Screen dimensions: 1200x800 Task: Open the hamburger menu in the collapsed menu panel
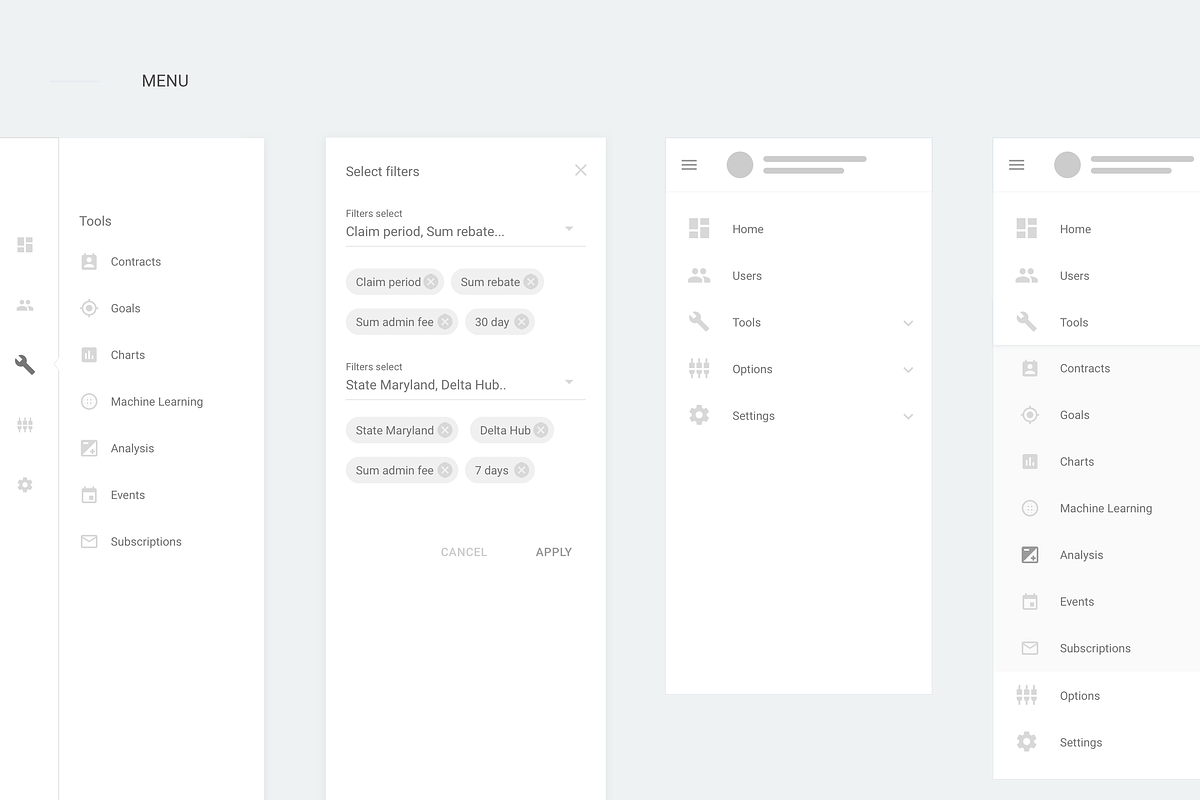689,165
